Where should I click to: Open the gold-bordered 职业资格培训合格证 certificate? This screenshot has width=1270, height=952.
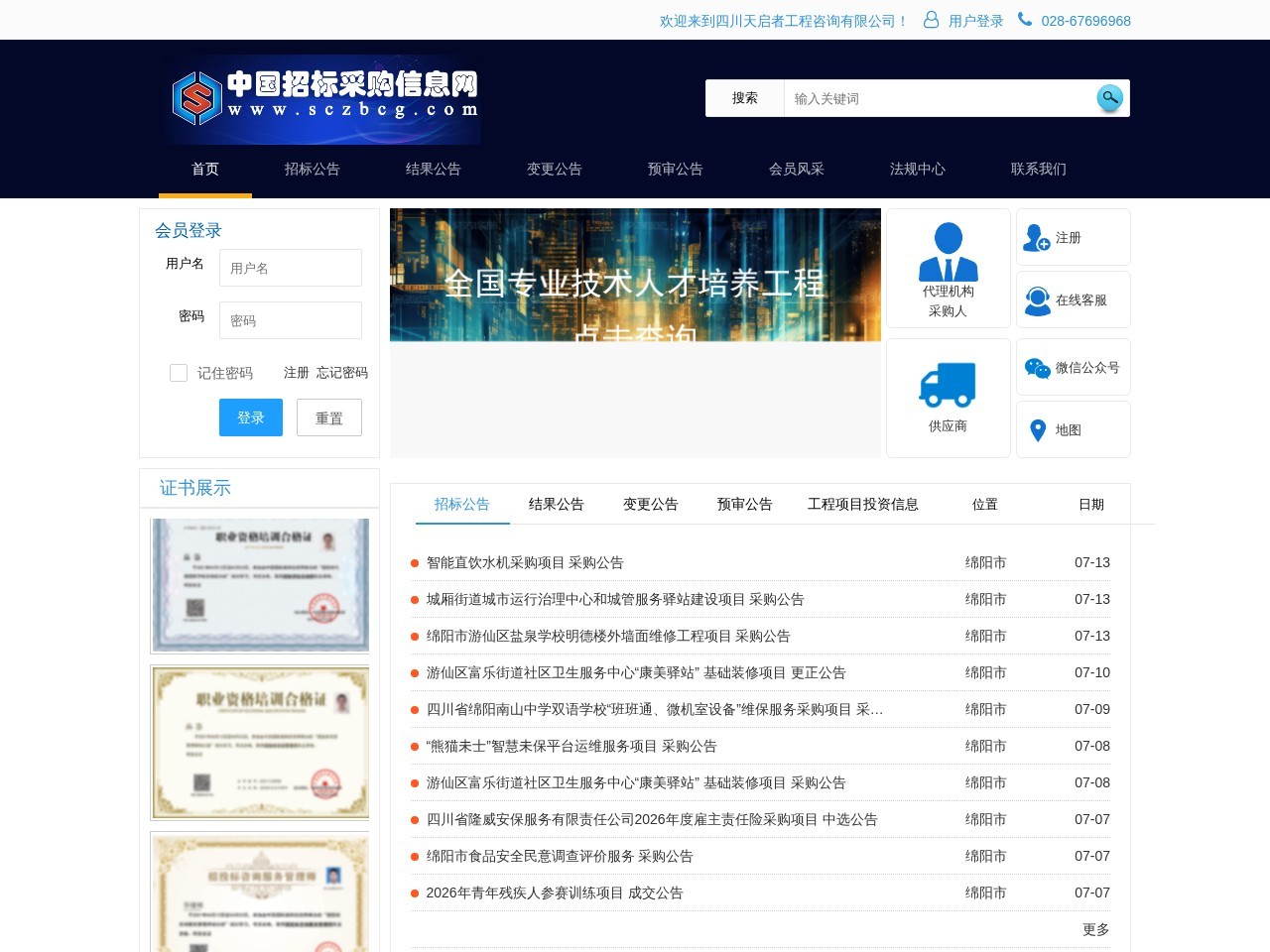tap(260, 742)
